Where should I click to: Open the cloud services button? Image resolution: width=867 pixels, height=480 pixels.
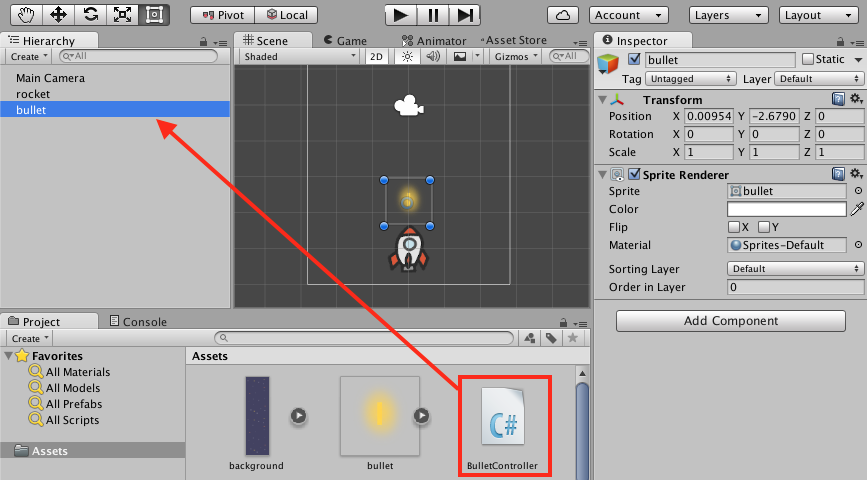[563, 15]
